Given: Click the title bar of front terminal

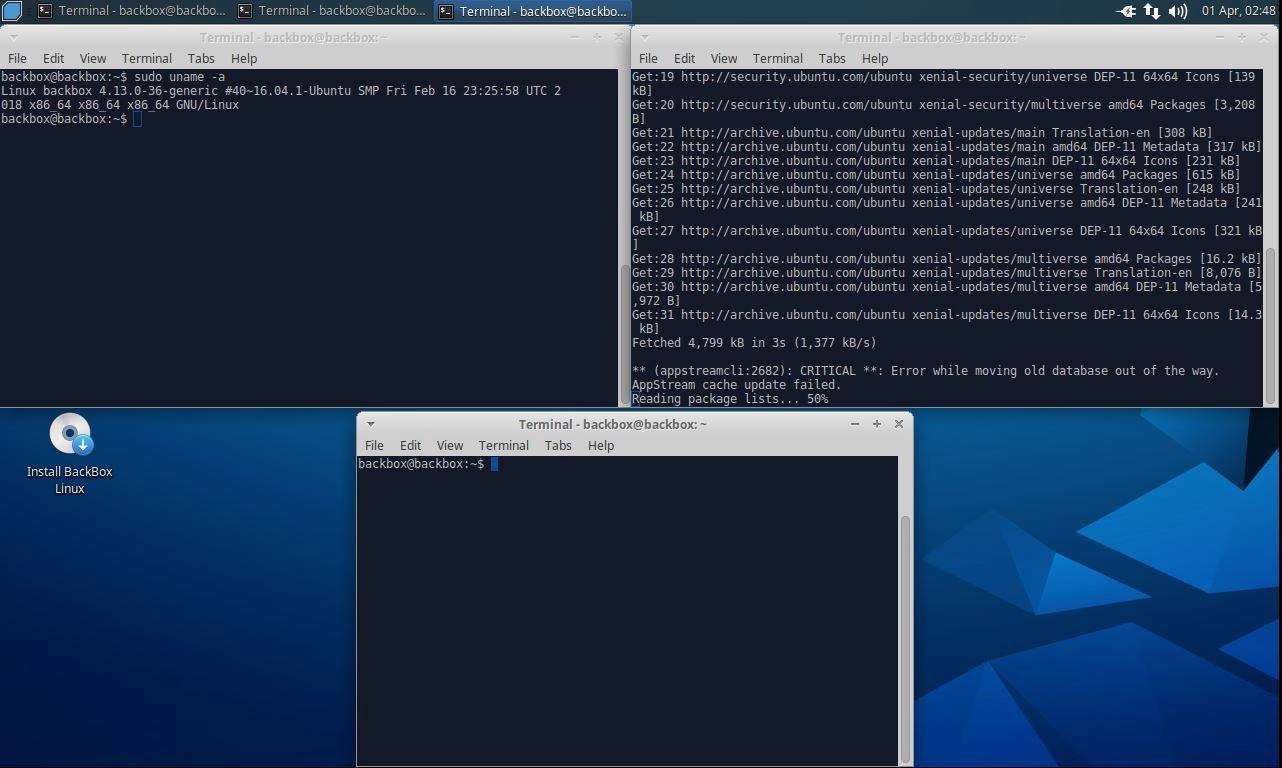Looking at the screenshot, I should [x=612, y=424].
